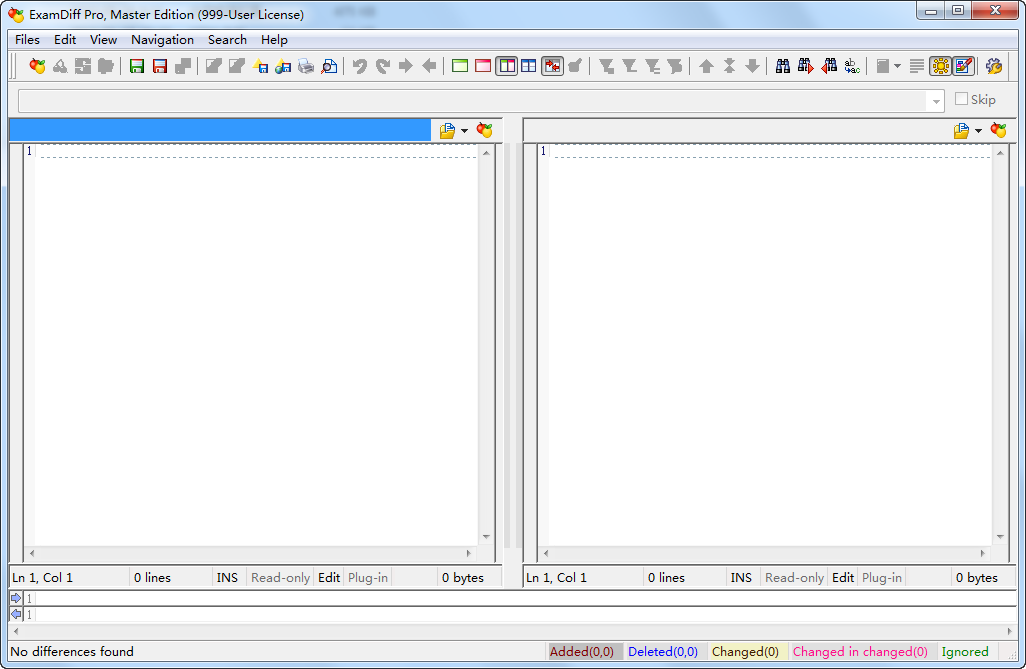
Task: Open the Navigation menu
Action: click(162, 40)
